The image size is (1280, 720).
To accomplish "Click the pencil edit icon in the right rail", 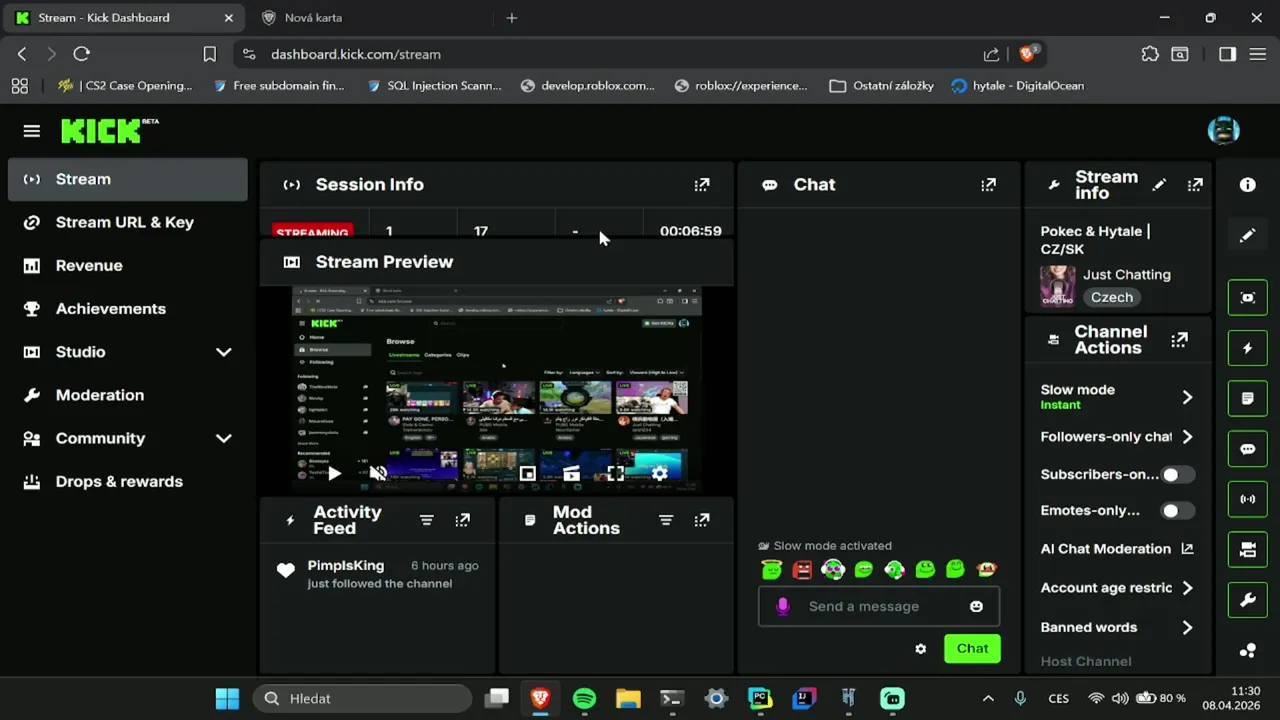I will coord(1248,236).
